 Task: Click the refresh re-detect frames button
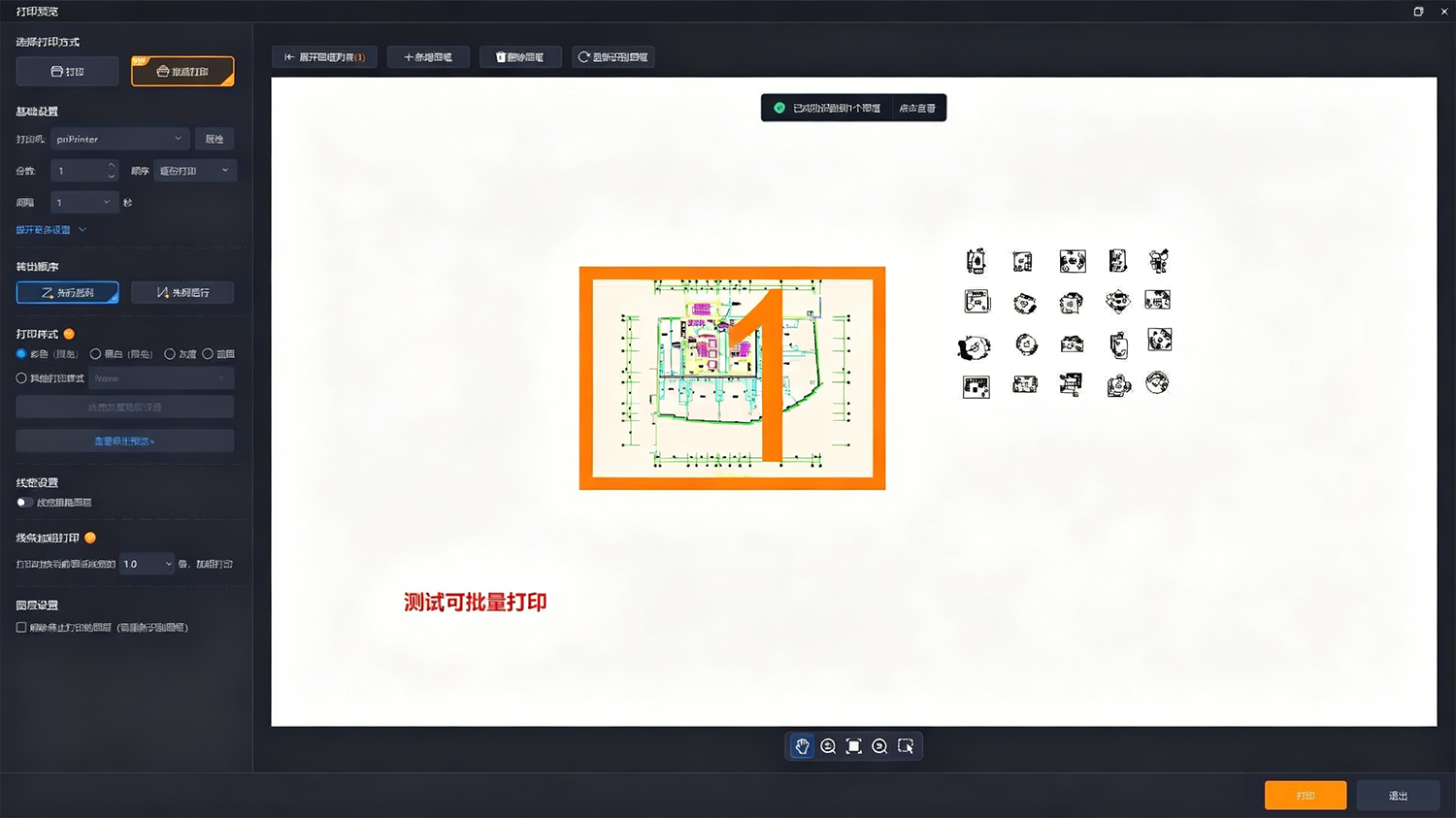612,57
